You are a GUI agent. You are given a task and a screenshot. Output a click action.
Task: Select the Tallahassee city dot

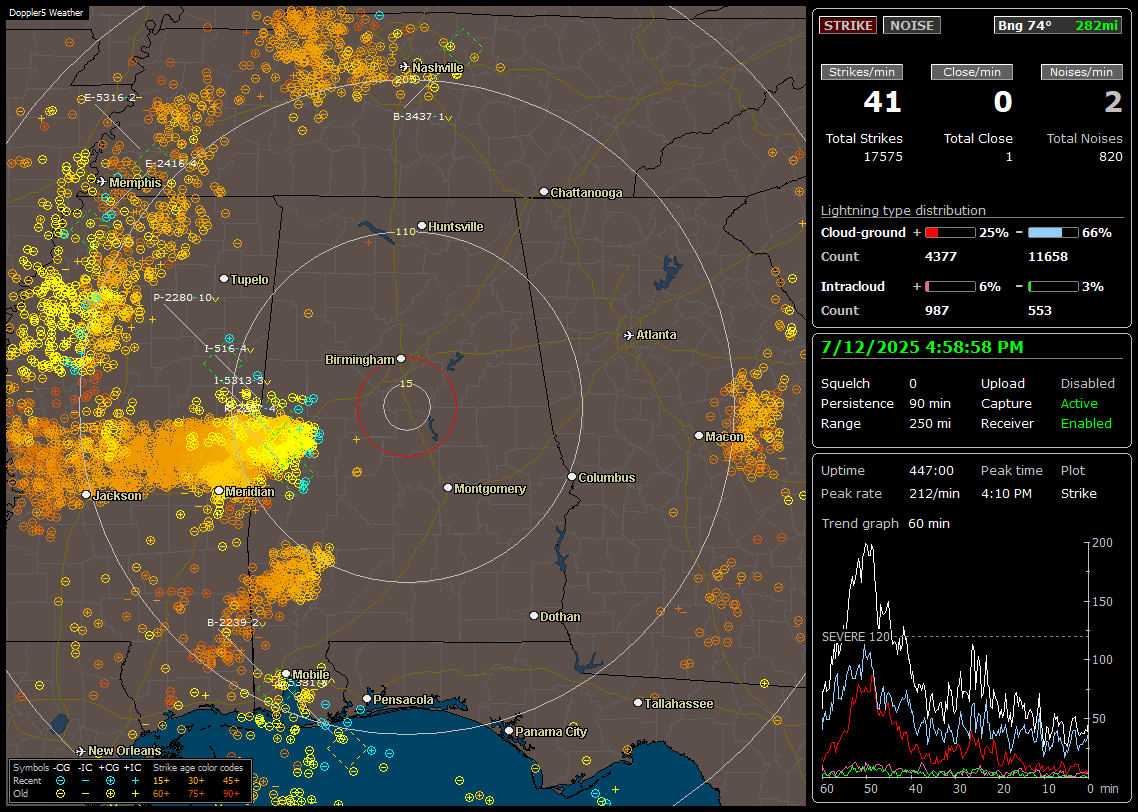pyautogui.click(x=638, y=703)
